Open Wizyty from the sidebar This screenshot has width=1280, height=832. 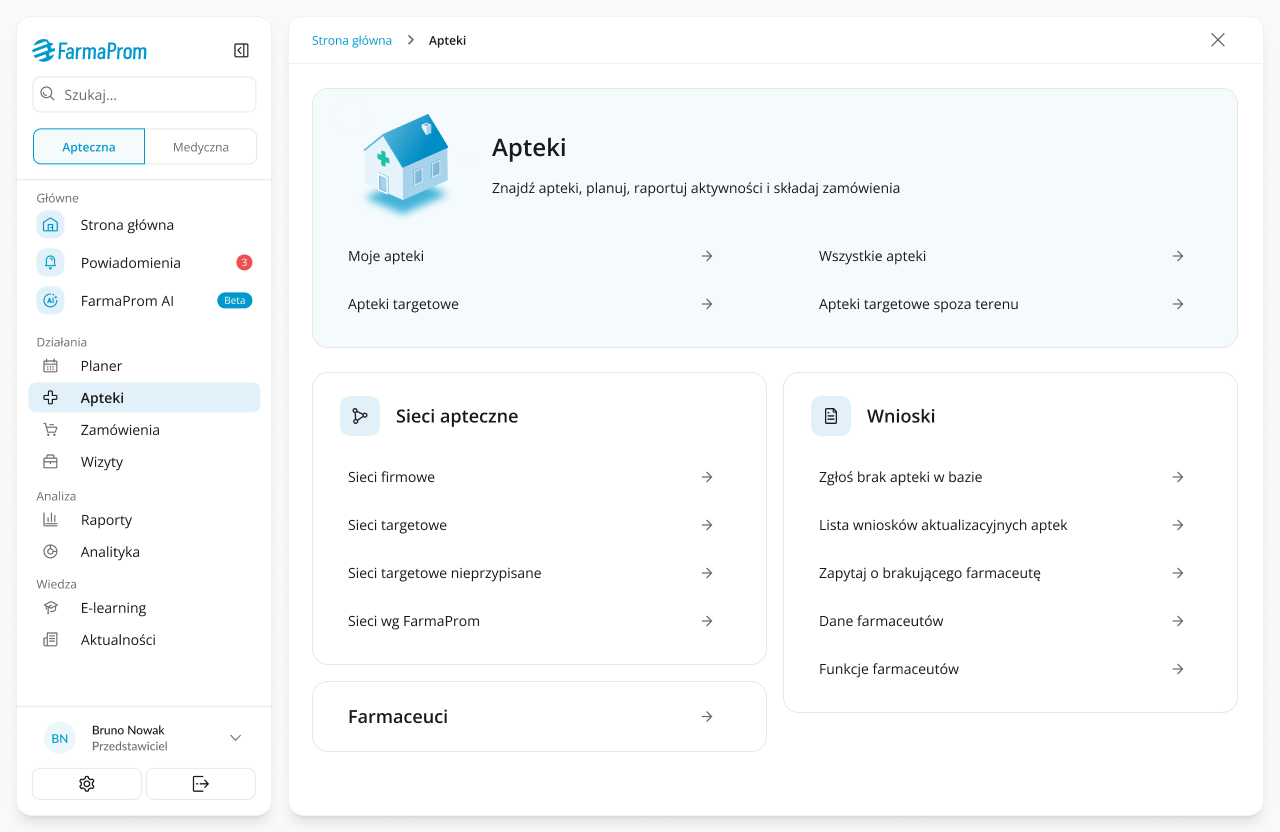tap(144, 462)
